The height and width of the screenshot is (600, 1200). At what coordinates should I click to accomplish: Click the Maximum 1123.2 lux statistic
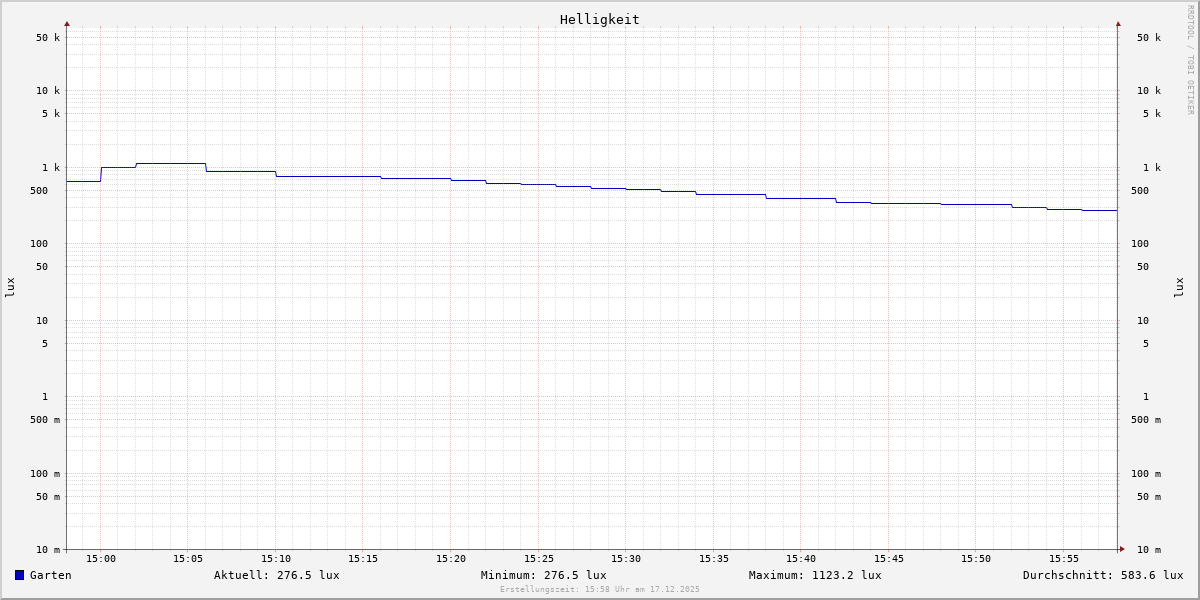815,575
